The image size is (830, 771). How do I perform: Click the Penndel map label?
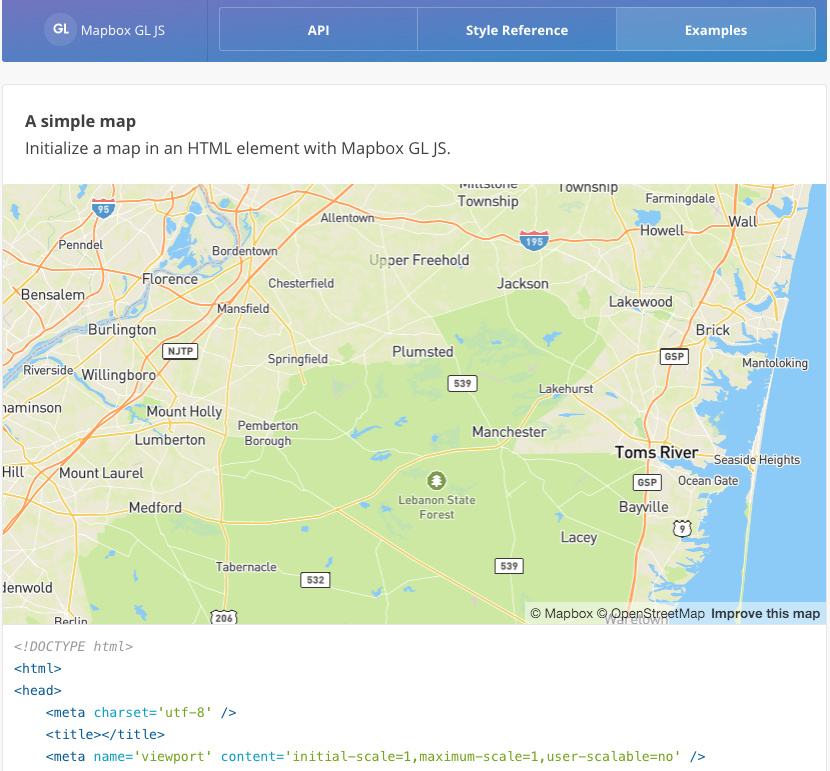[80, 244]
